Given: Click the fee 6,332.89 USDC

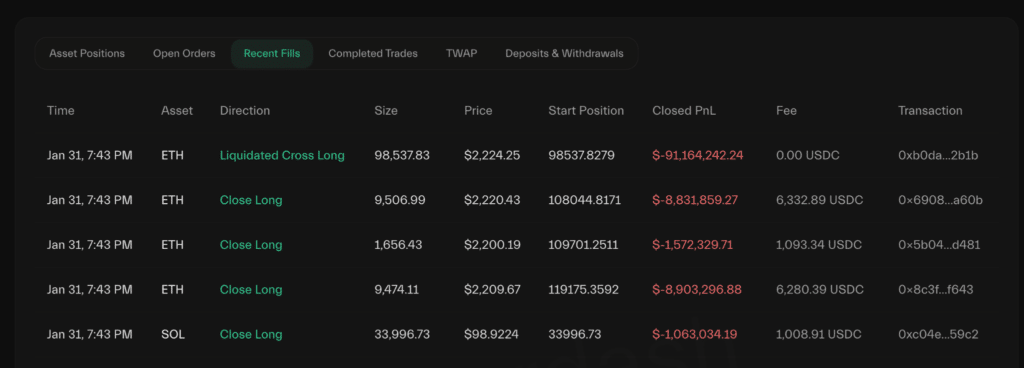Looking at the screenshot, I should (x=820, y=200).
